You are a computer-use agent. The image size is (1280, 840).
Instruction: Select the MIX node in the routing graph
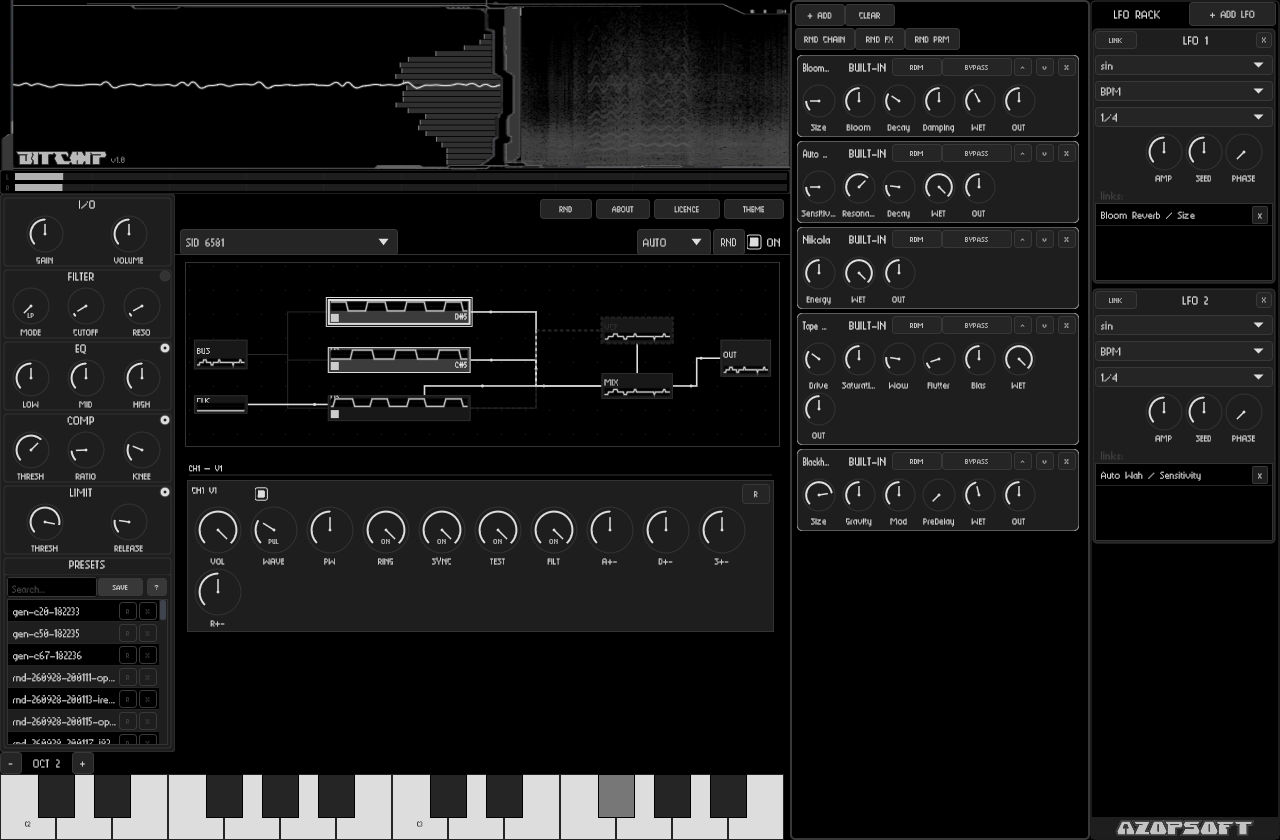[x=637, y=386]
